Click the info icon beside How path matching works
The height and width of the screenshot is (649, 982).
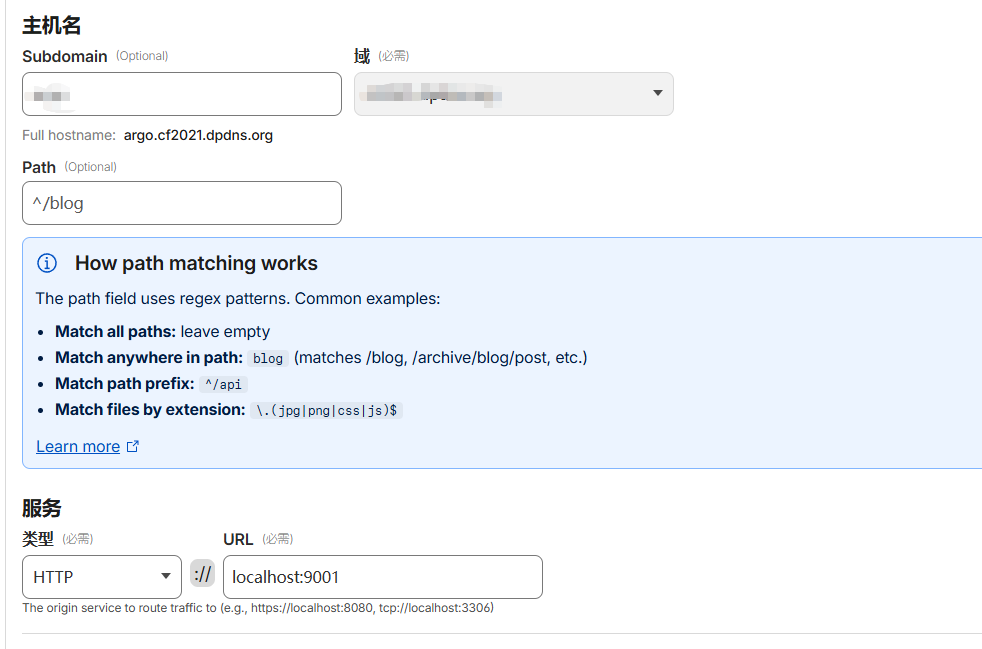click(x=47, y=264)
